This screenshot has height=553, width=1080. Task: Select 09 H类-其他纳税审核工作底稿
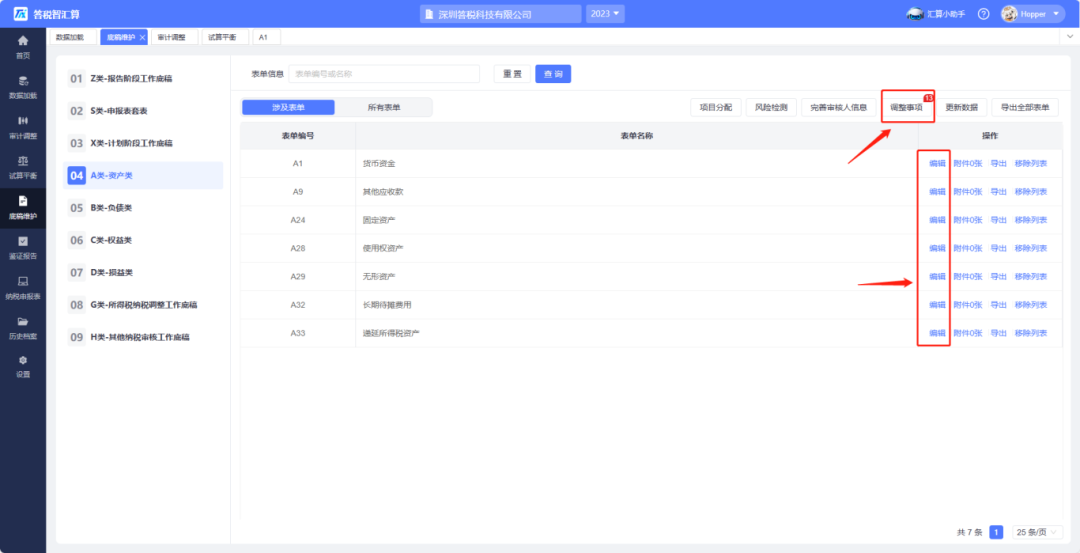[143, 337]
